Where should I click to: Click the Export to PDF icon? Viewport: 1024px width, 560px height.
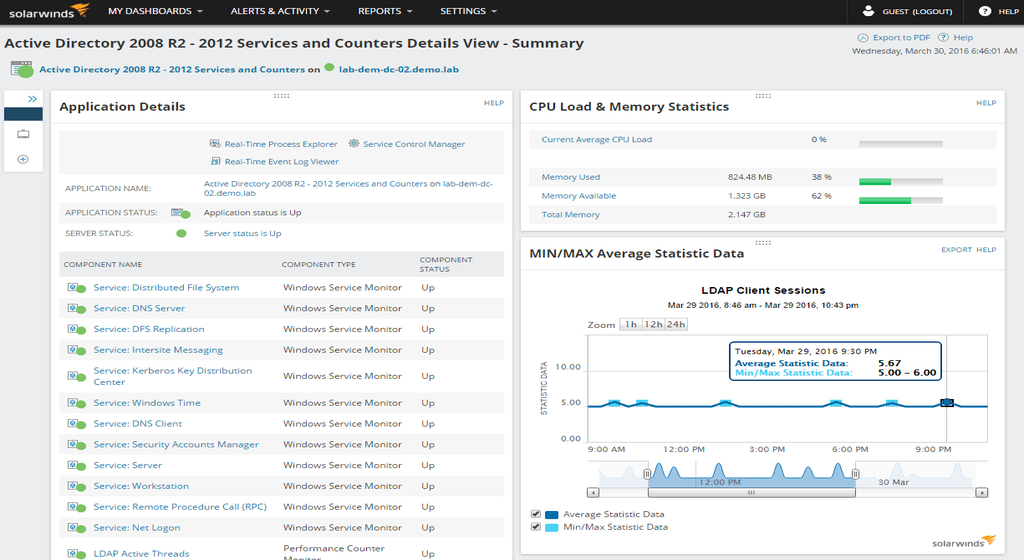pos(863,38)
